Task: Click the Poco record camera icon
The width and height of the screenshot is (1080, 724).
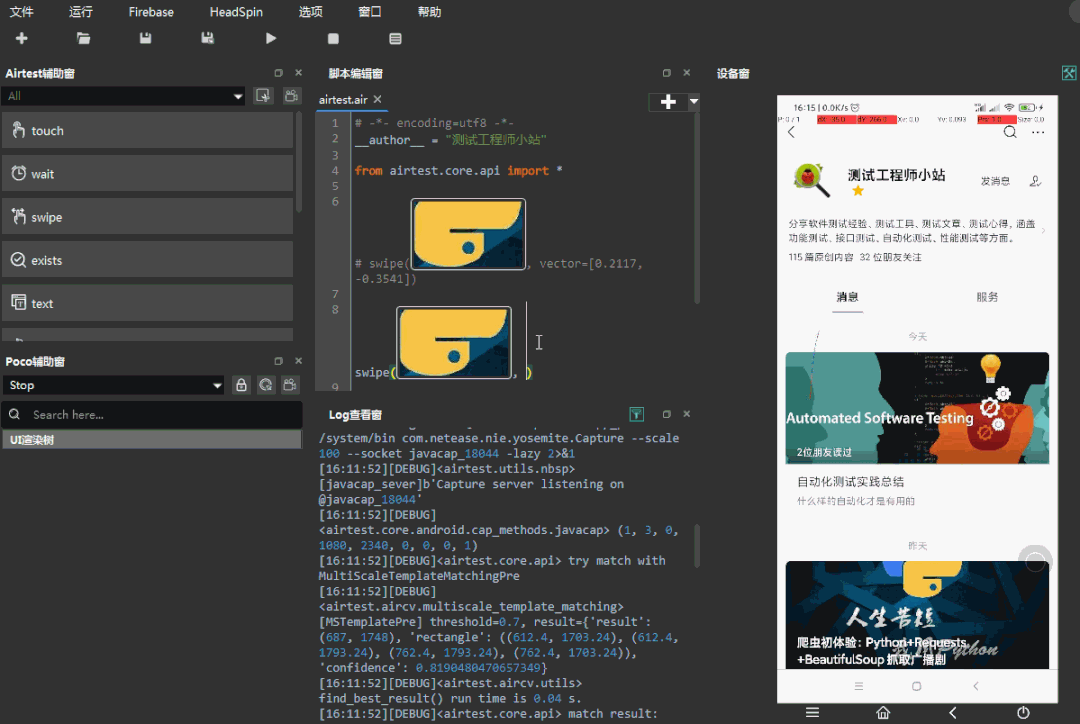Action: pyautogui.click(x=290, y=385)
